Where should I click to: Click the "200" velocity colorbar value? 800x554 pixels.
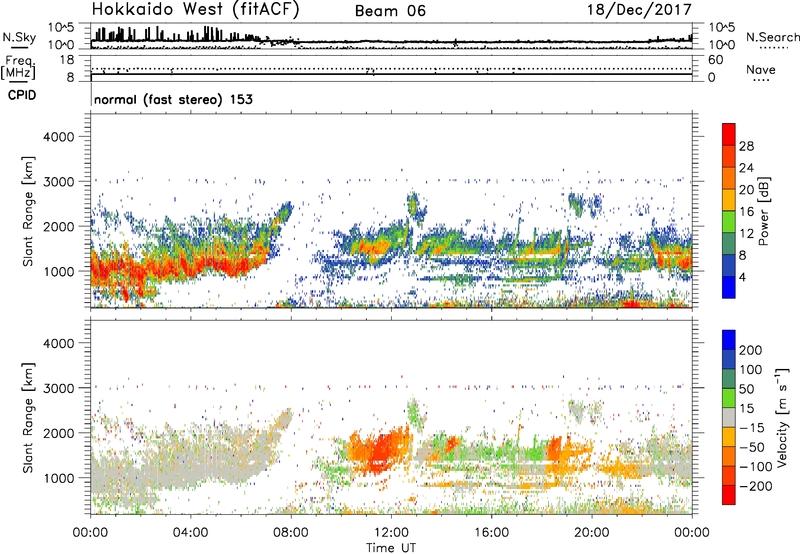[751, 350]
